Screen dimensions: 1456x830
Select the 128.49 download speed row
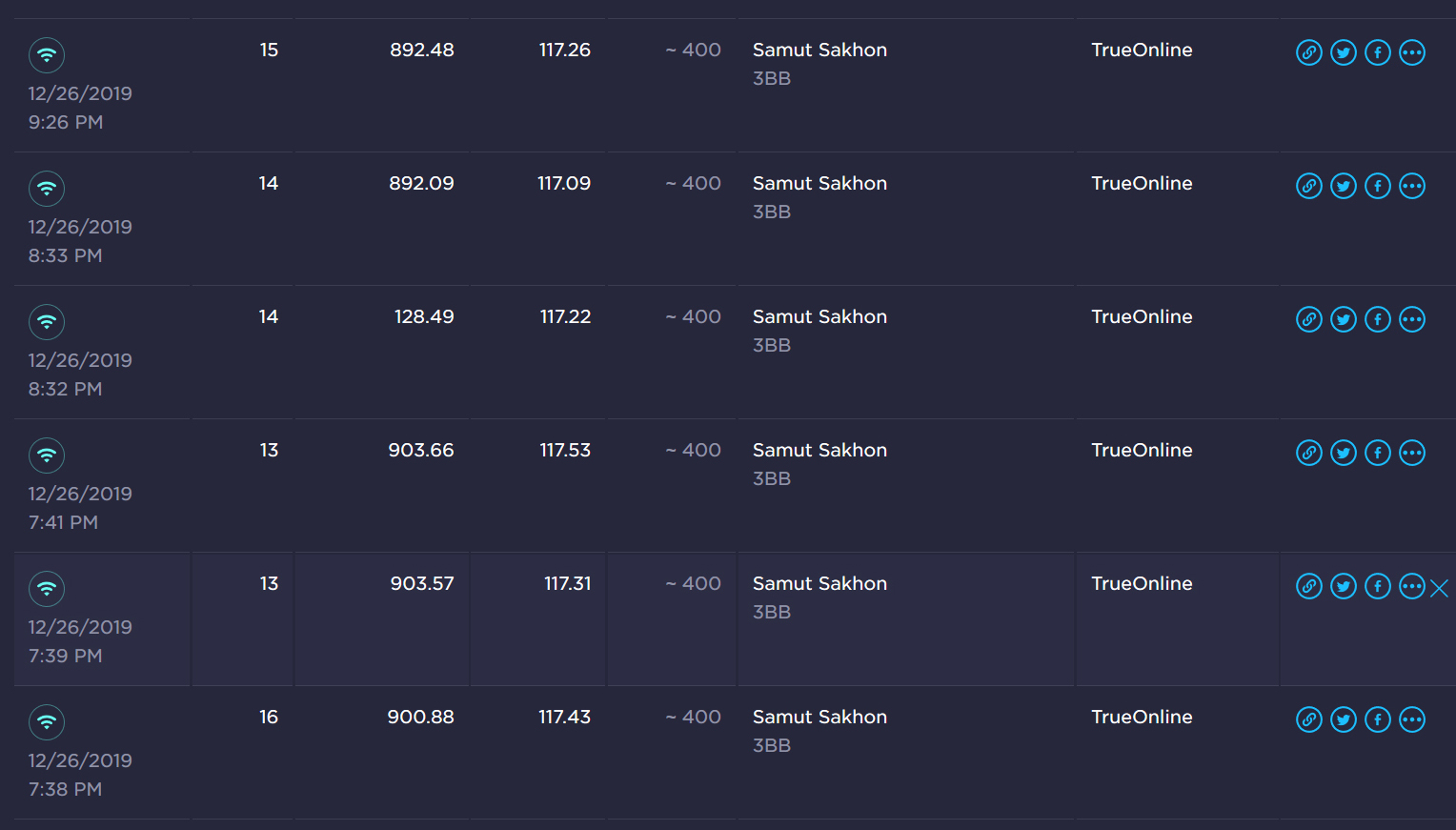coord(424,316)
